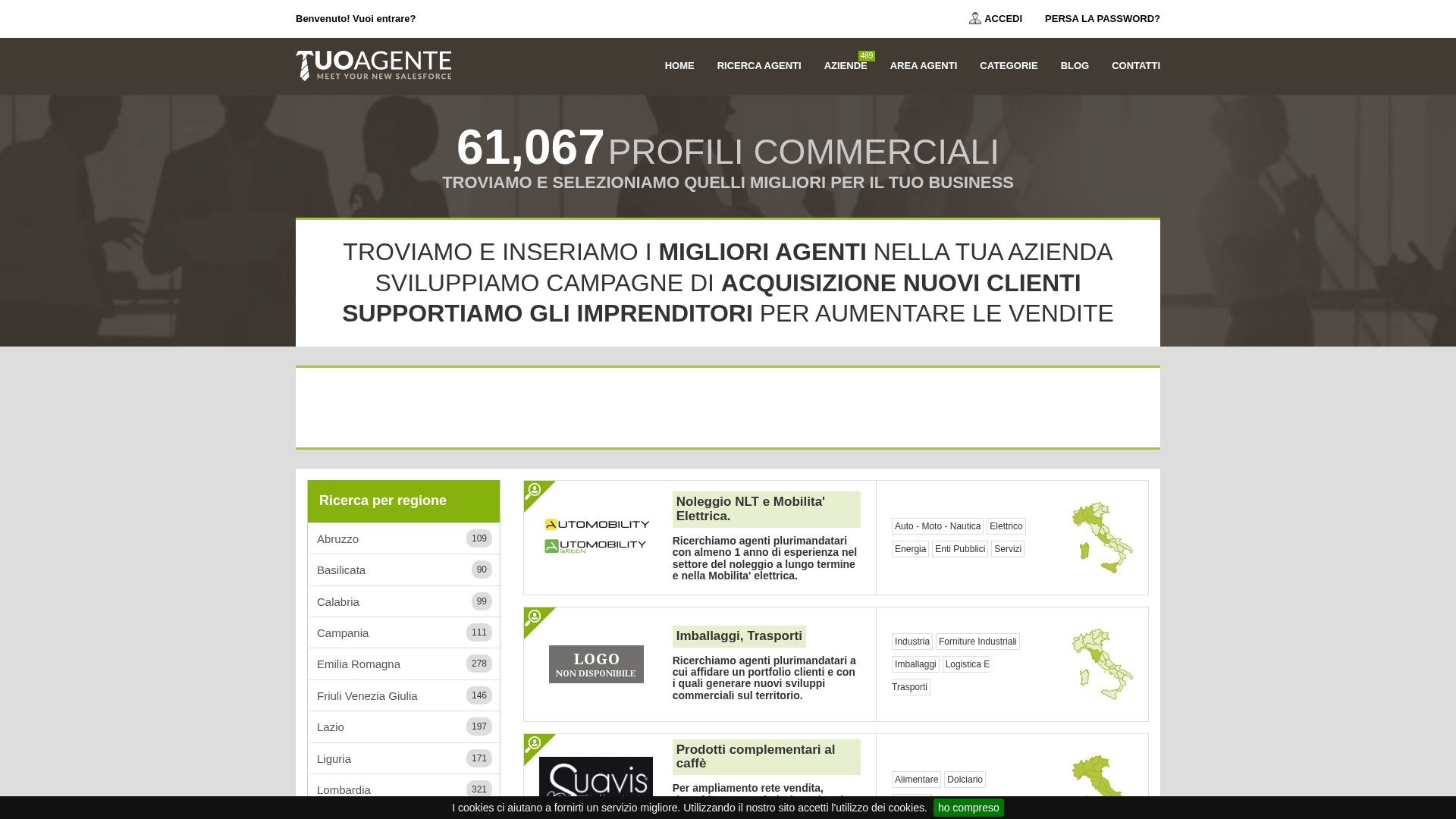The image size is (1456, 819).
Task: Open 'Noleggio NLT e Mobilita' Elettrica.' listing title
Action: pos(767,509)
